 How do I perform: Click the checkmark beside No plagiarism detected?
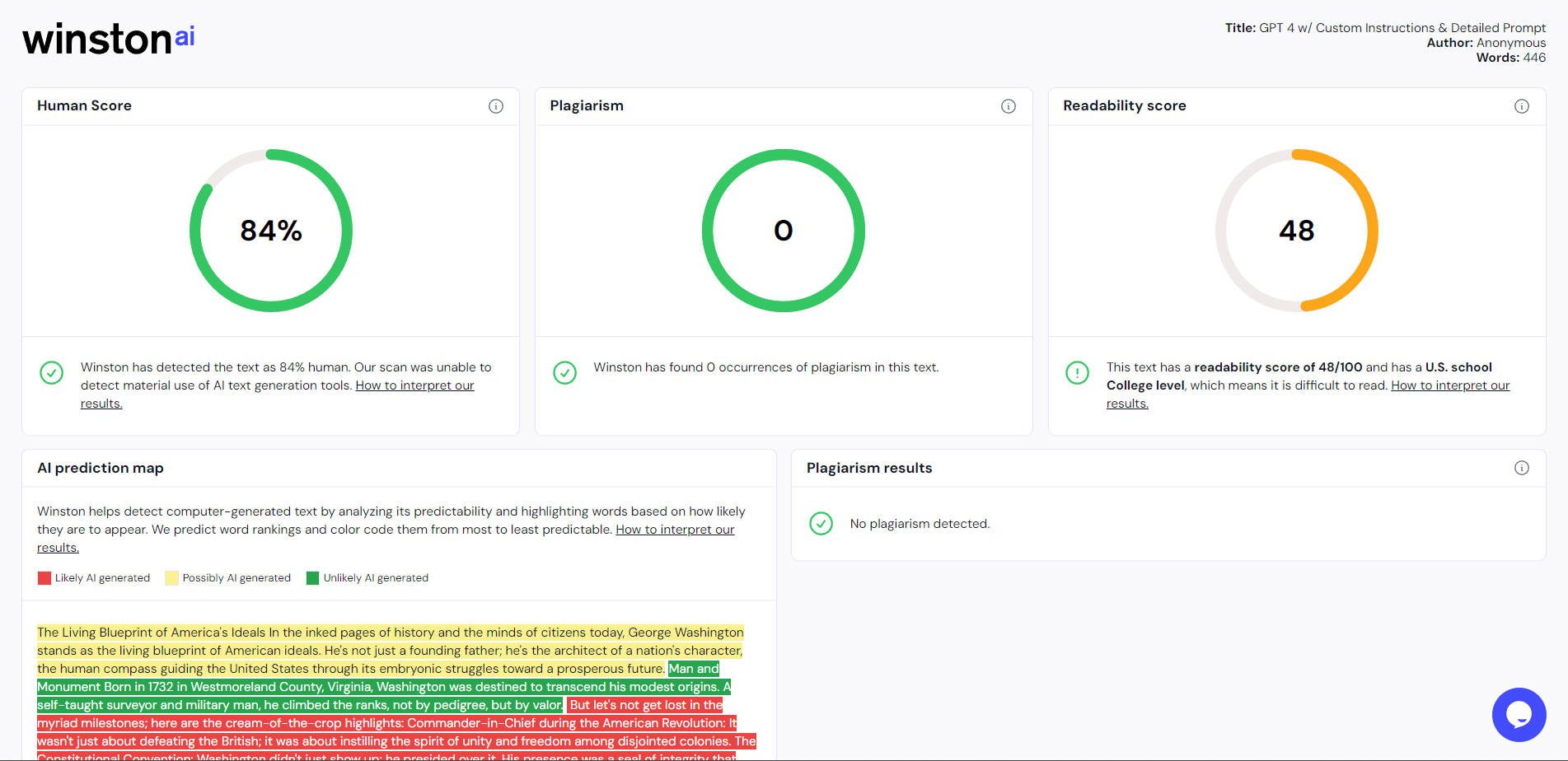821,522
